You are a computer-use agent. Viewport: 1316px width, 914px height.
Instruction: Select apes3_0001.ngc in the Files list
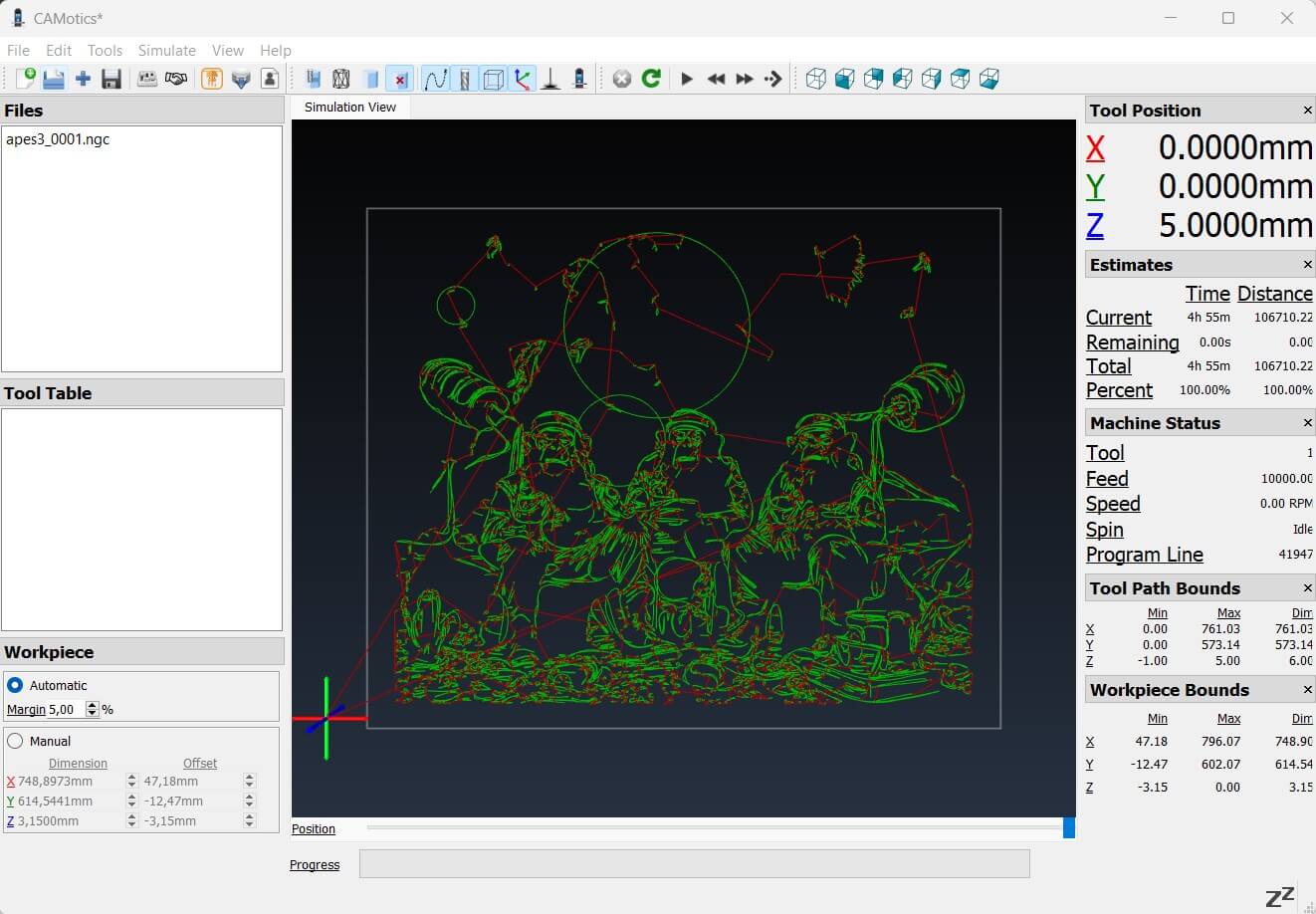(x=58, y=139)
